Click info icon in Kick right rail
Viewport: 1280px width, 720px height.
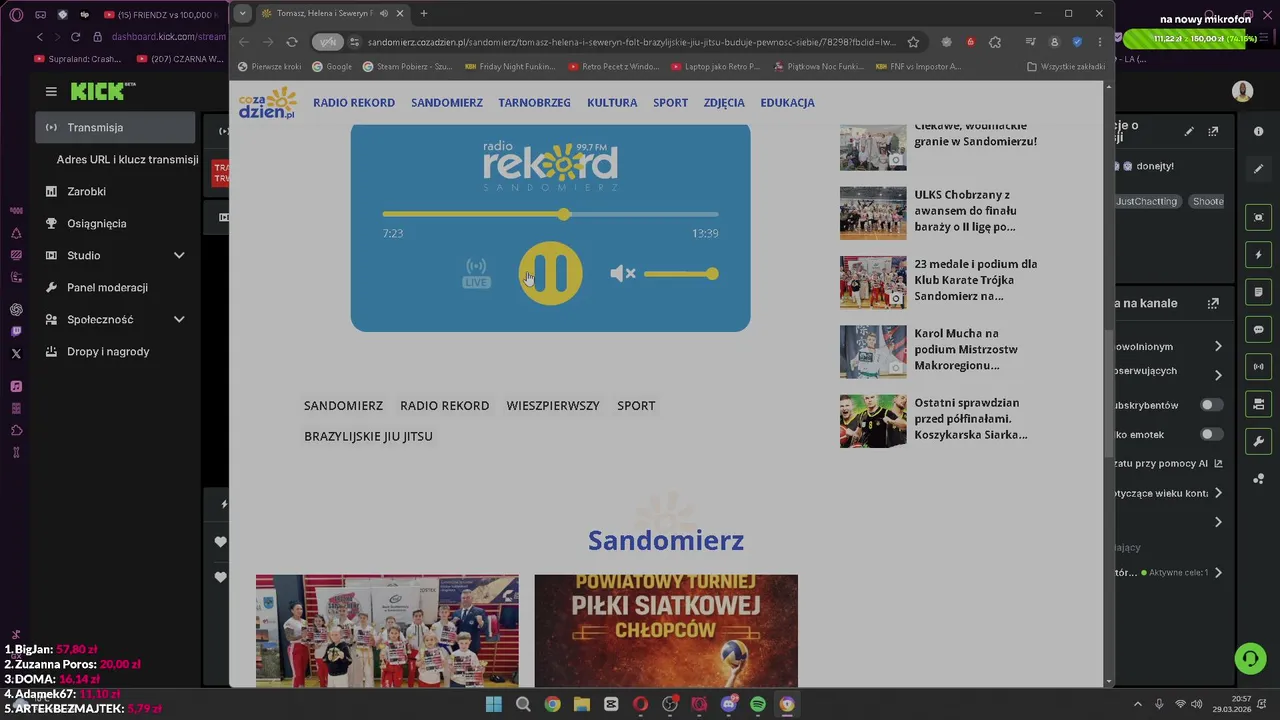tap(1259, 131)
